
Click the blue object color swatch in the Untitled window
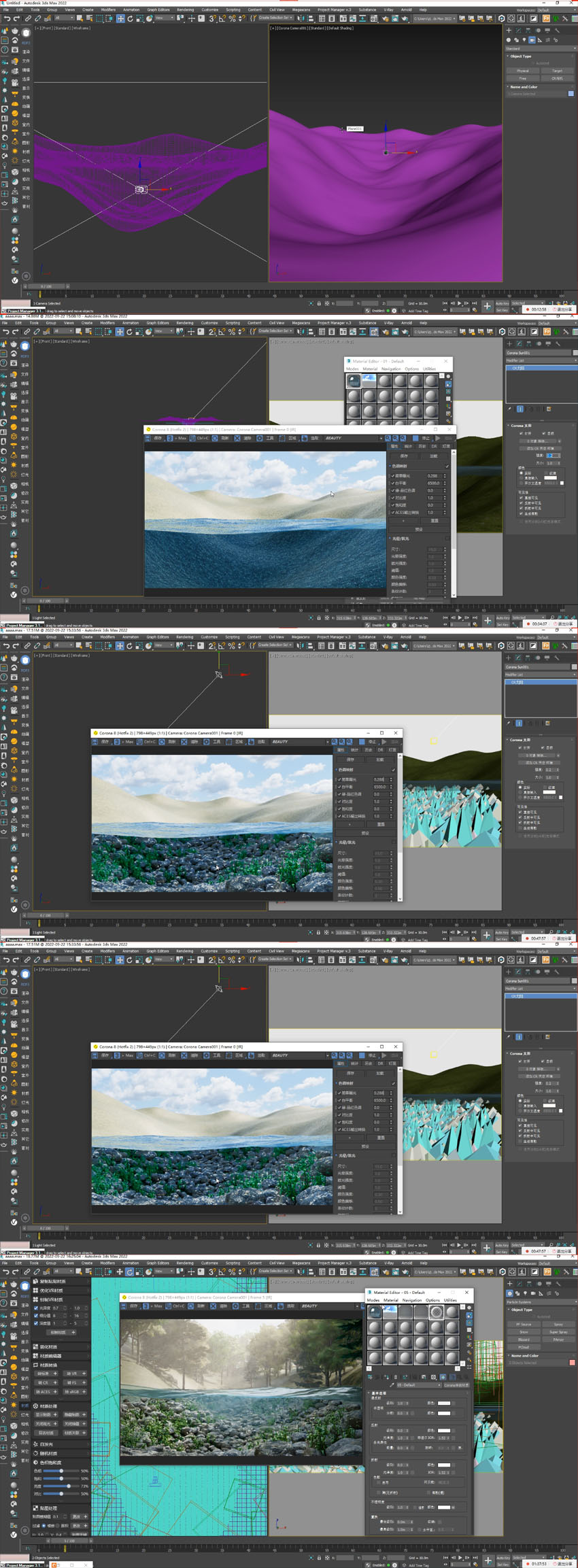(x=571, y=94)
